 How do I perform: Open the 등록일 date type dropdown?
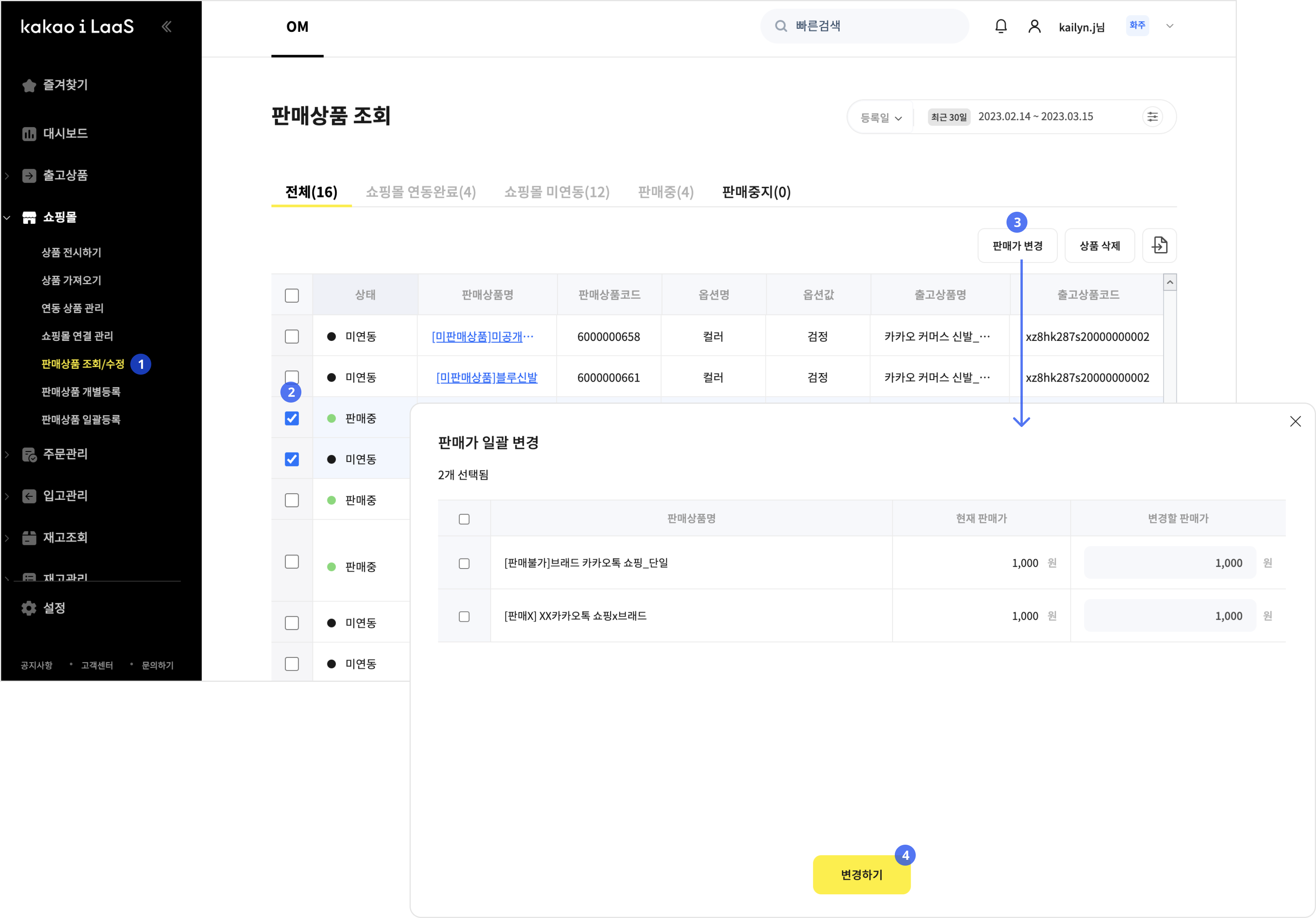[x=881, y=118]
